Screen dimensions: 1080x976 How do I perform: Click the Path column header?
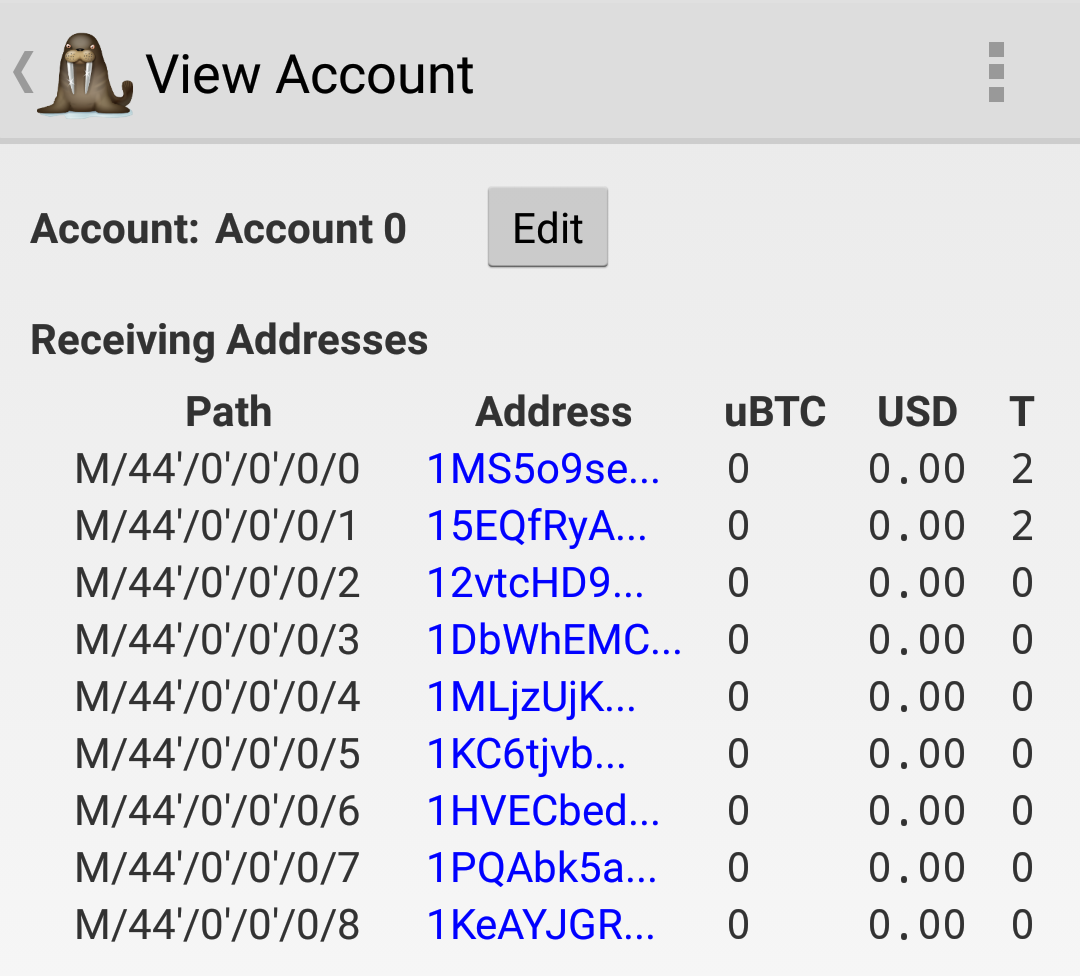[x=229, y=412]
